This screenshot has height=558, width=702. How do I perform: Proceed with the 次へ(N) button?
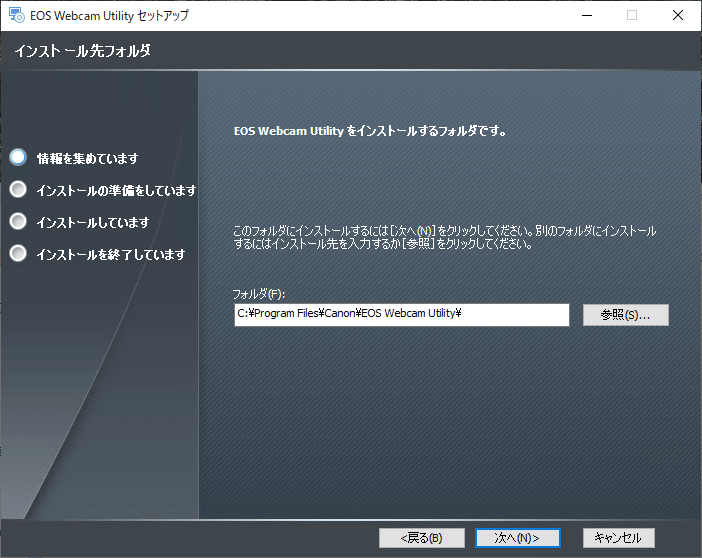[517, 538]
